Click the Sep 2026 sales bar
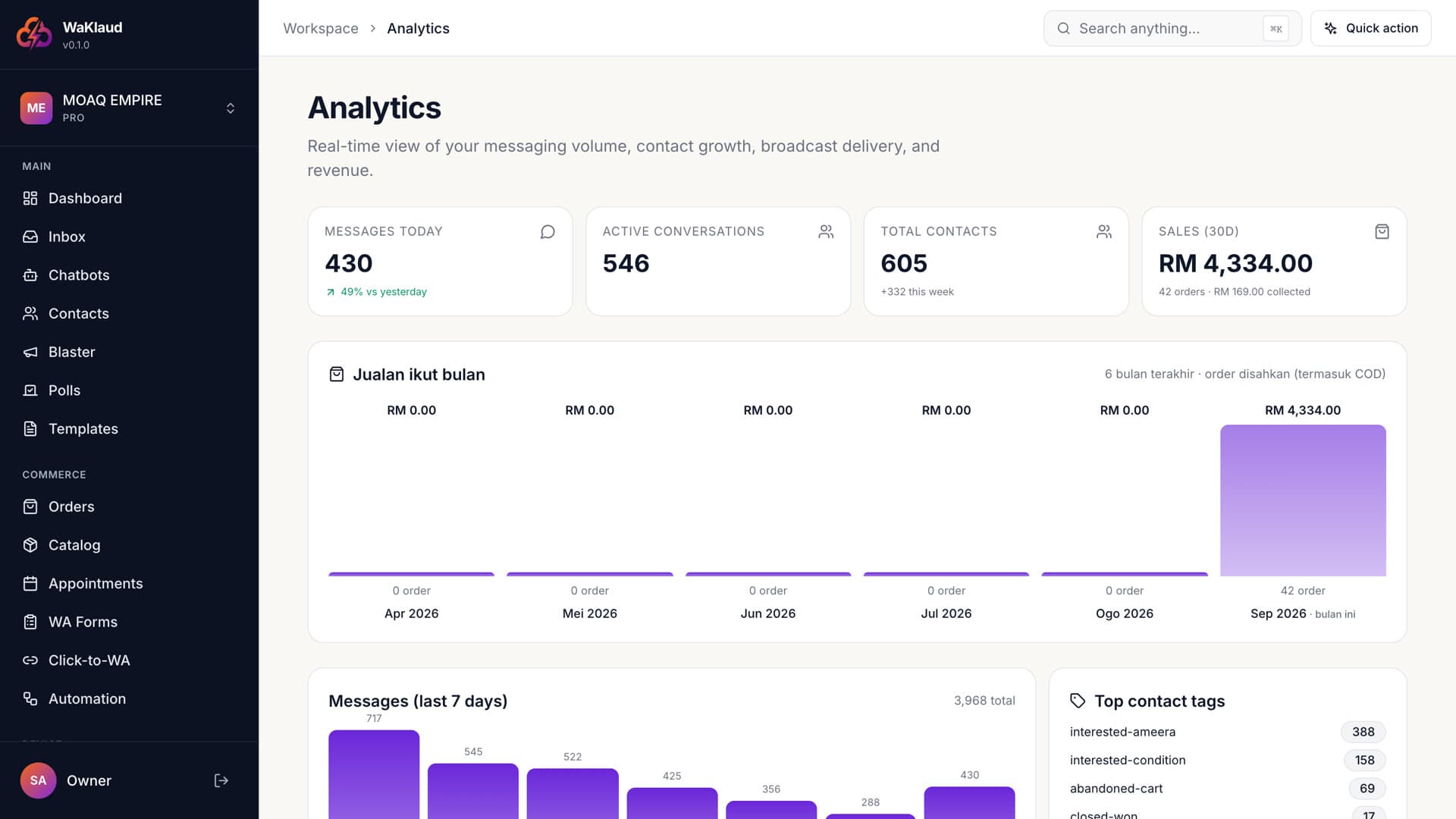The width and height of the screenshot is (1456, 819). (1303, 500)
